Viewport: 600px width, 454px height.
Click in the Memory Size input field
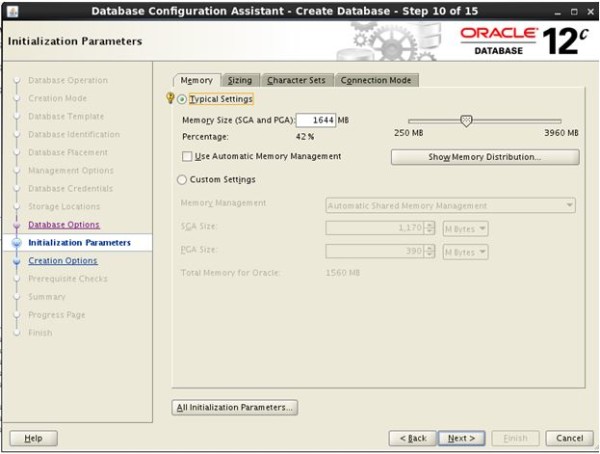tap(316, 120)
